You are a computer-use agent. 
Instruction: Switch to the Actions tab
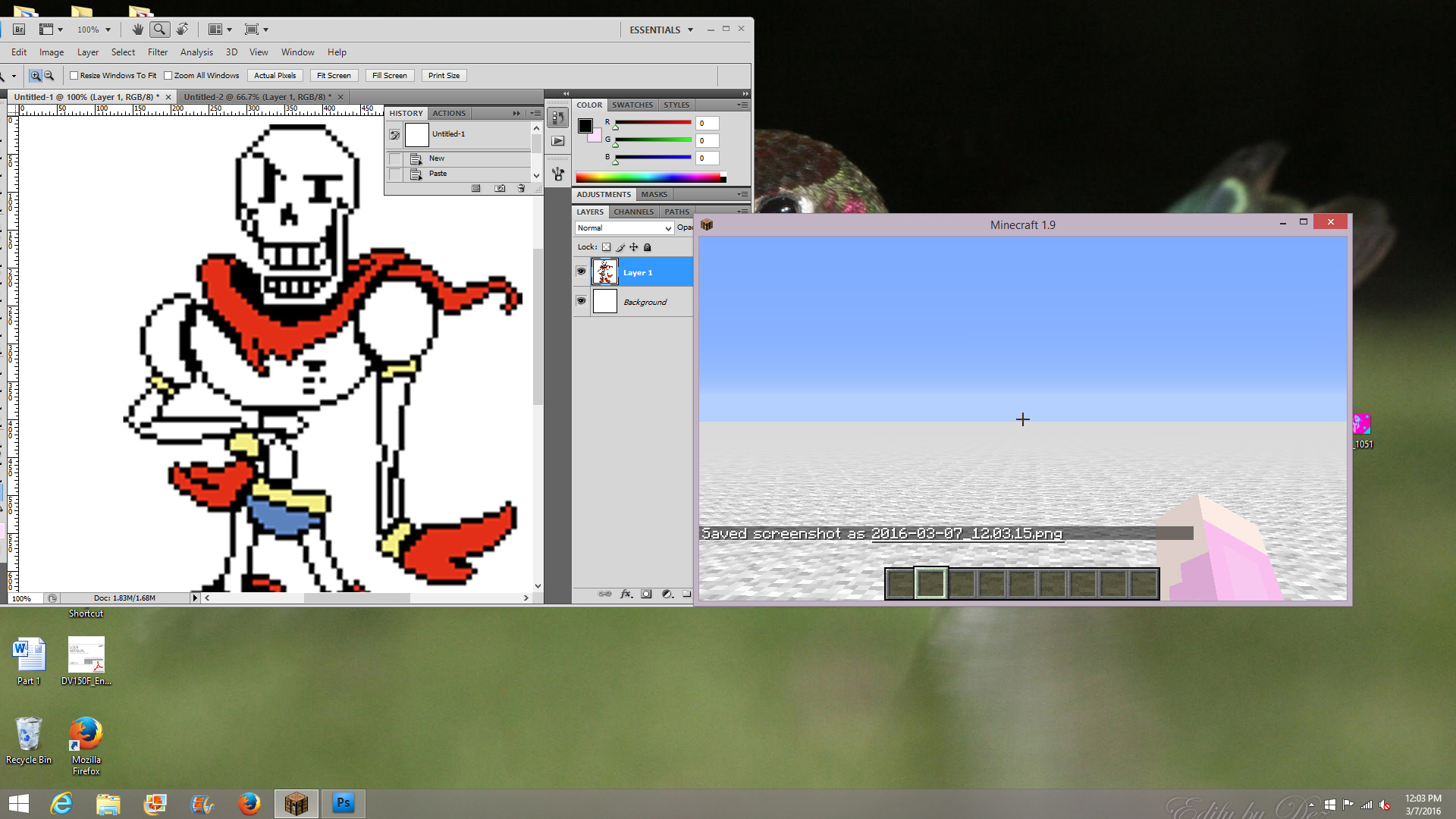(x=449, y=113)
